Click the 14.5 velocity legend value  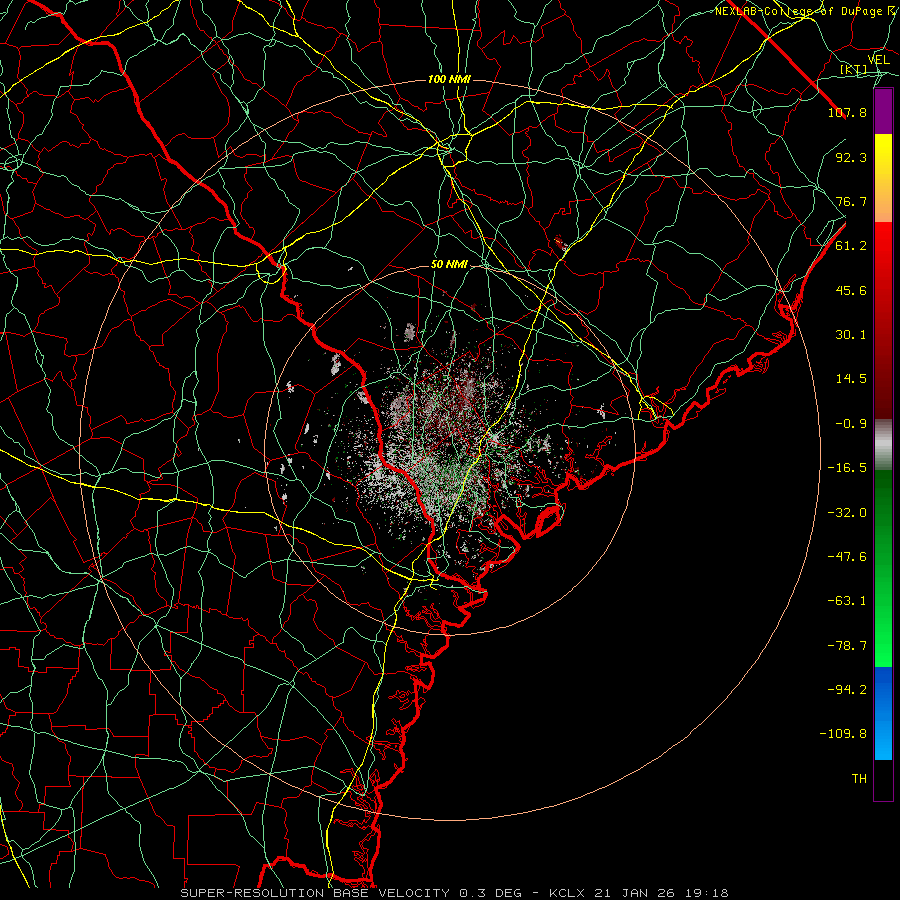click(851, 379)
